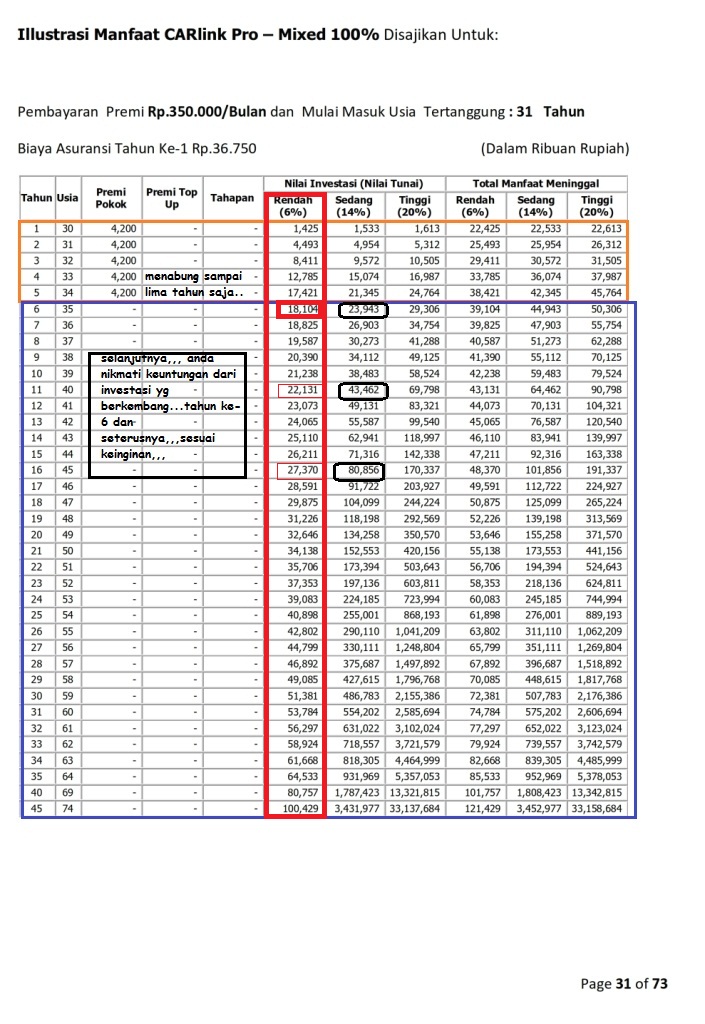Click the circled value 23,943

click(364, 309)
